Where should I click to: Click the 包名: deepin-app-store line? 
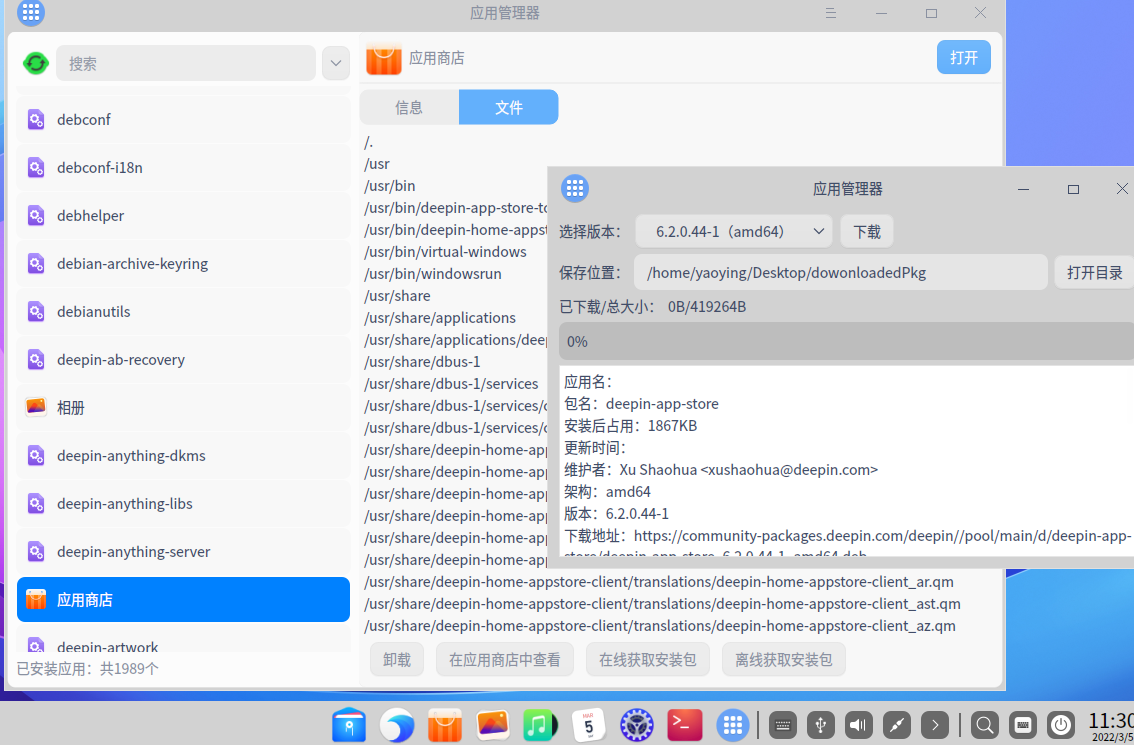[x=641, y=404]
